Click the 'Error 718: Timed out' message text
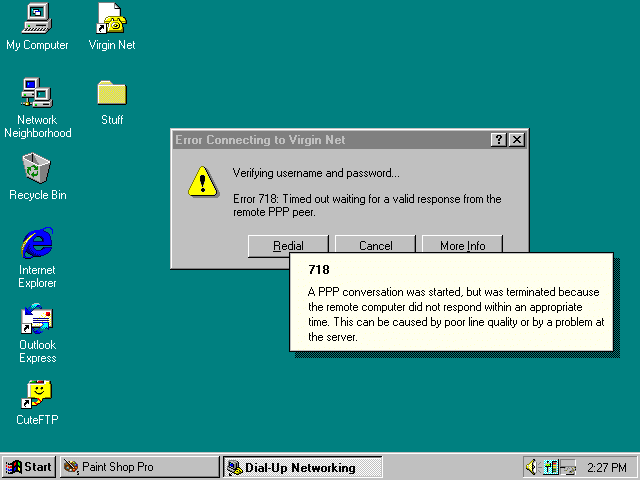Image resolution: width=640 pixels, height=480 pixels. pyautogui.click(x=367, y=205)
